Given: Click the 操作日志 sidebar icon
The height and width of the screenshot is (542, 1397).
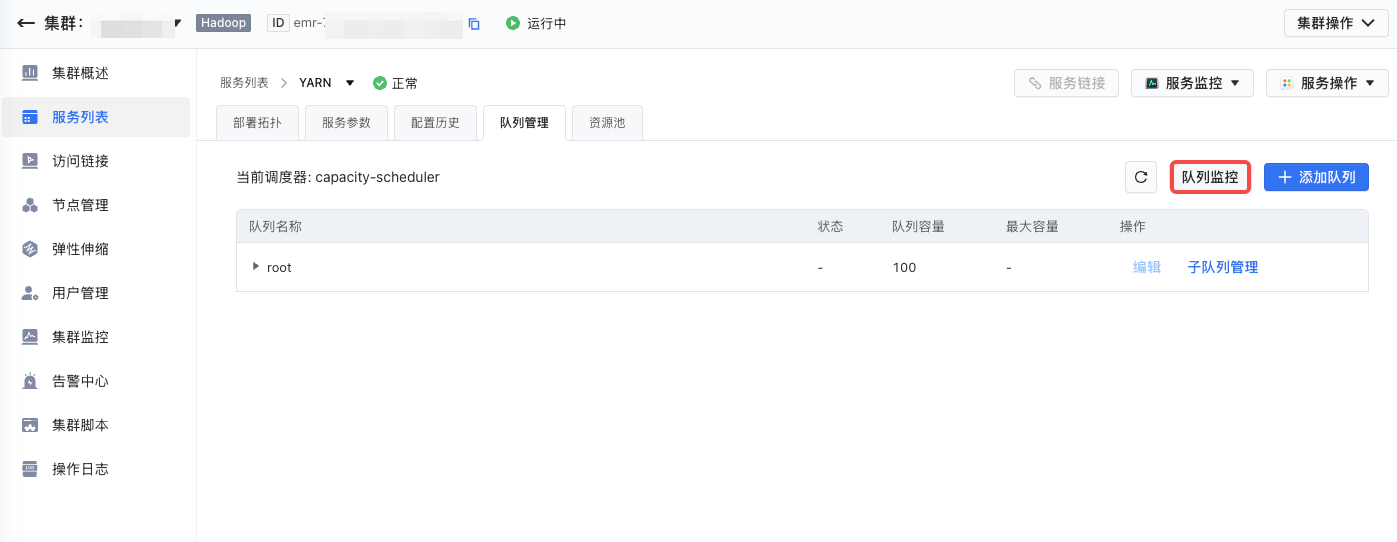Looking at the screenshot, I should 30,469.
